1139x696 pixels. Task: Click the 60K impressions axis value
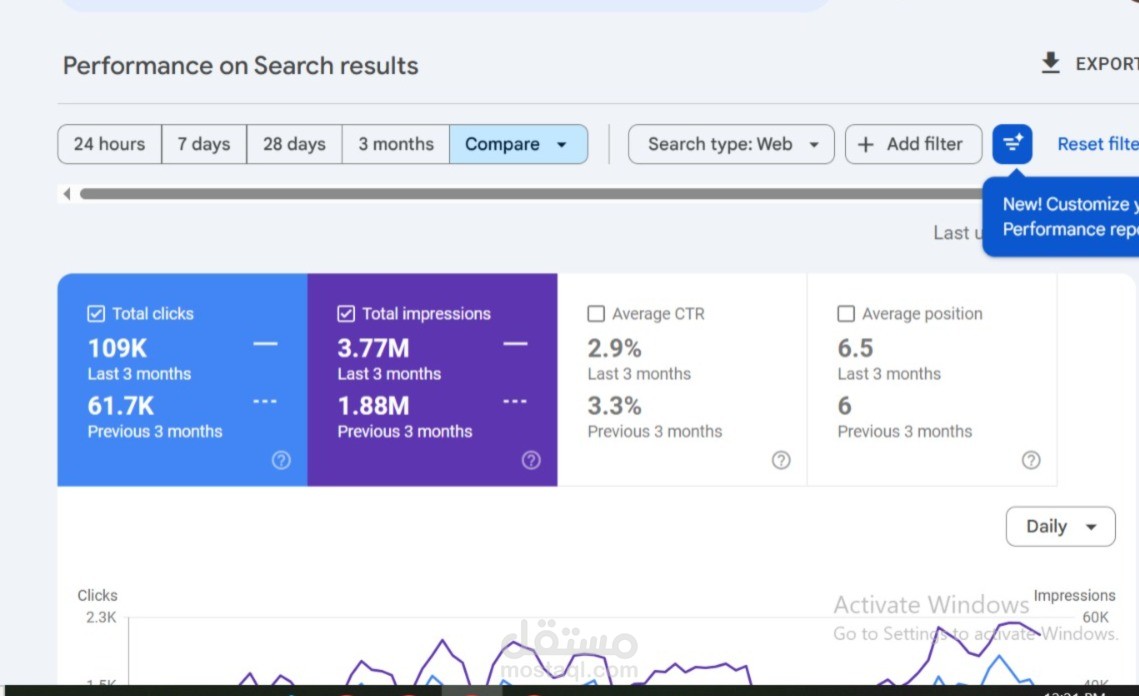(1095, 618)
